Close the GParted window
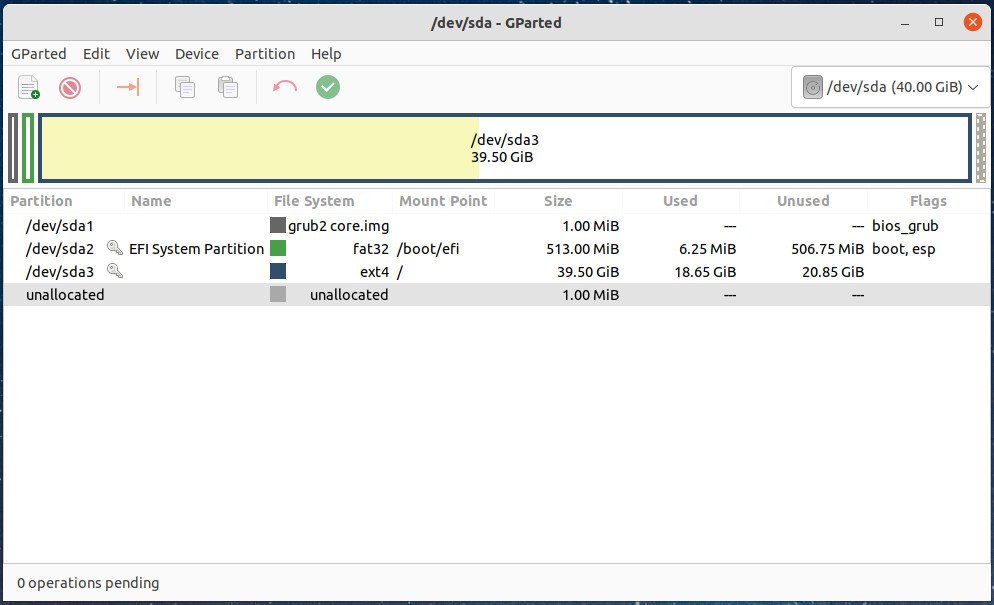Viewport: 994px width, 605px height. pyautogui.click(x=972, y=22)
